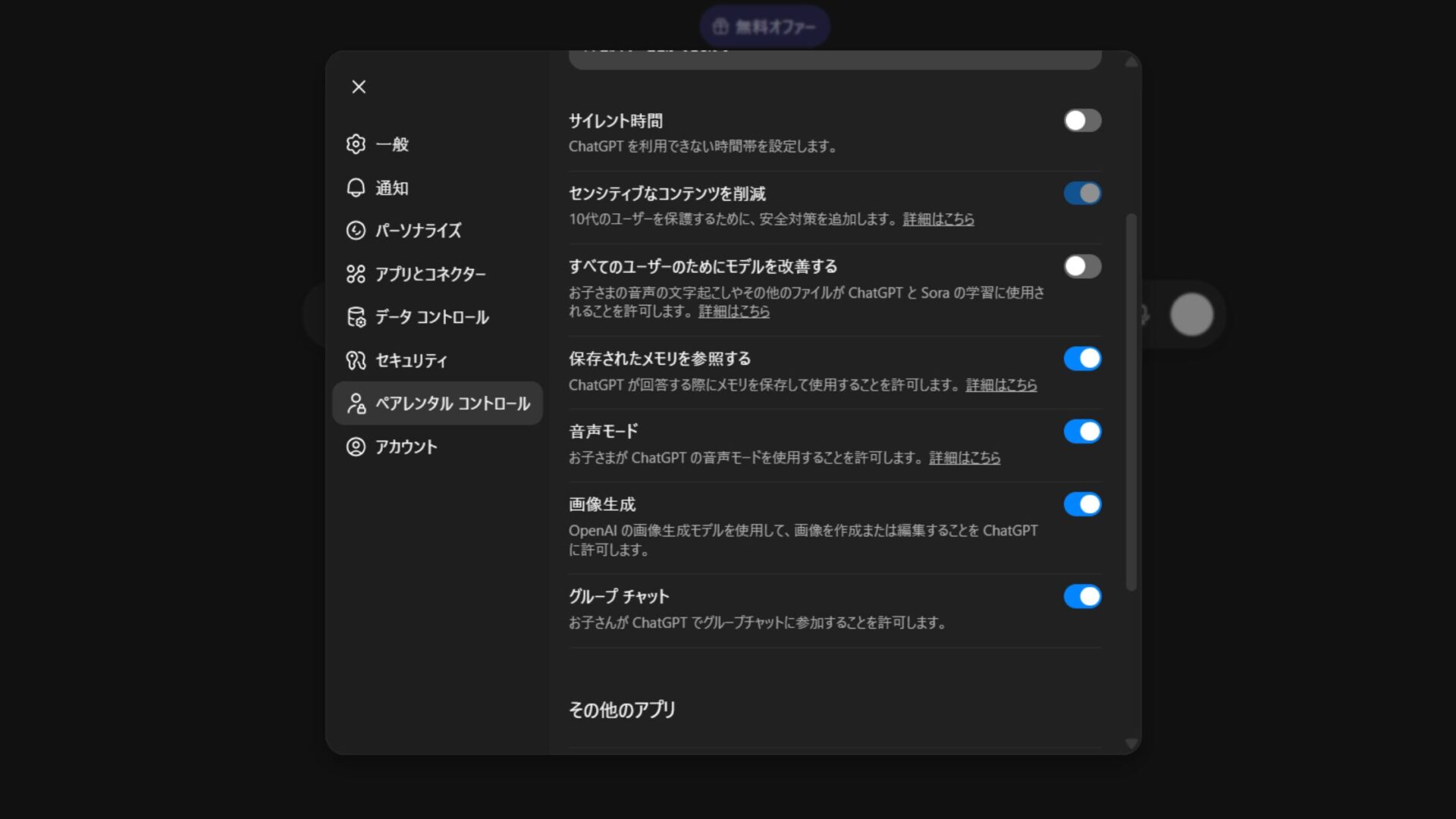The image size is (1456, 819).
Task: Click the データ コントロール database icon
Action: click(356, 318)
